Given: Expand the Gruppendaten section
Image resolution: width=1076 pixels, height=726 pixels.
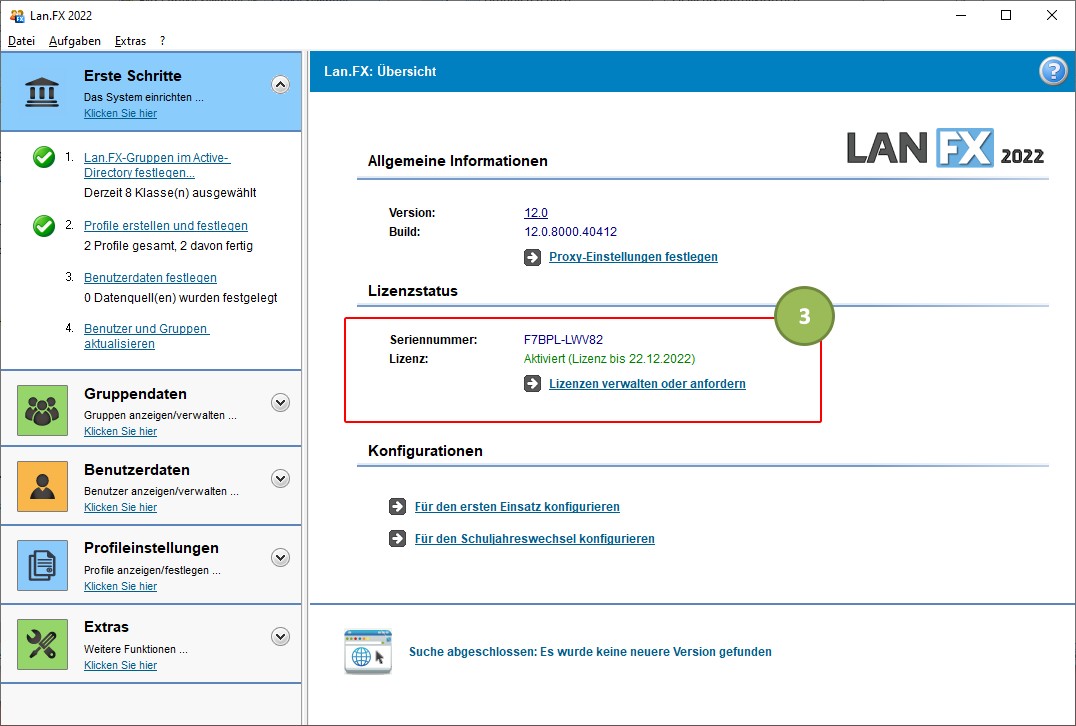Looking at the screenshot, I should coord(280,403).
